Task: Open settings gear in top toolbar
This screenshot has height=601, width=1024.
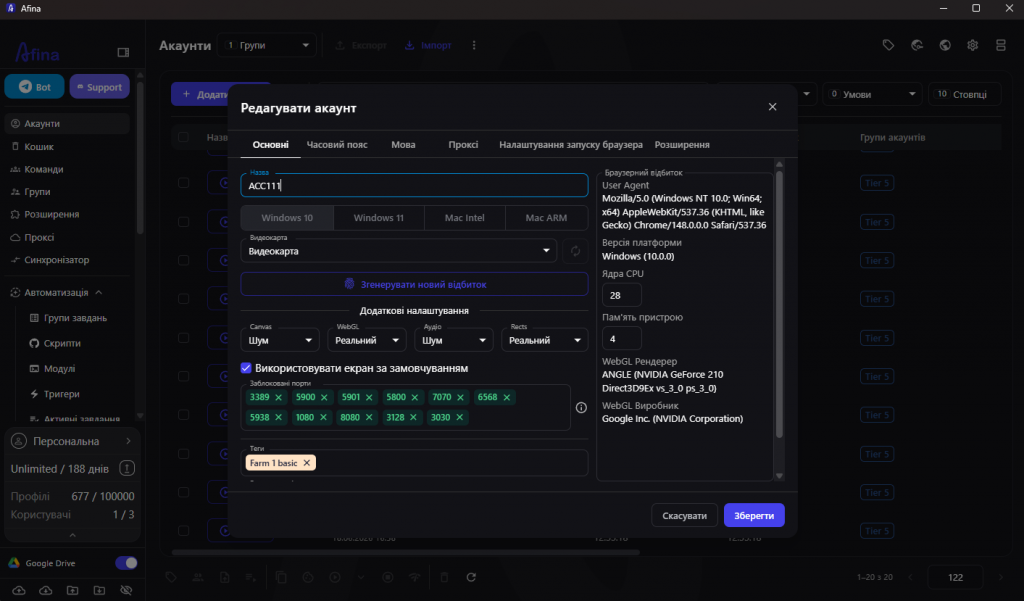Action: (x=972, y=45)
